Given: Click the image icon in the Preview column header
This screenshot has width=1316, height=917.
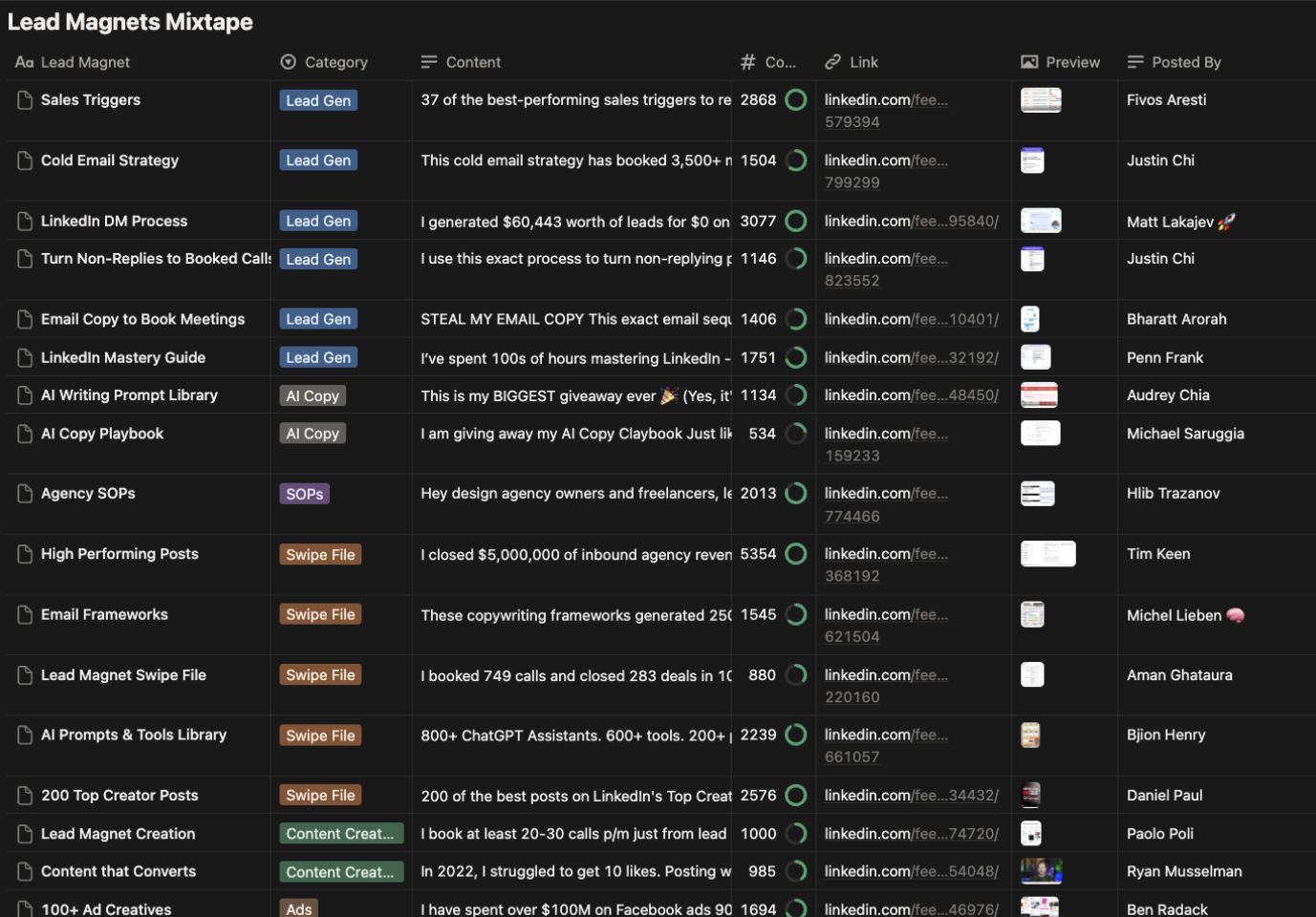Looking at the screenshot, I should coord(1029,62).
